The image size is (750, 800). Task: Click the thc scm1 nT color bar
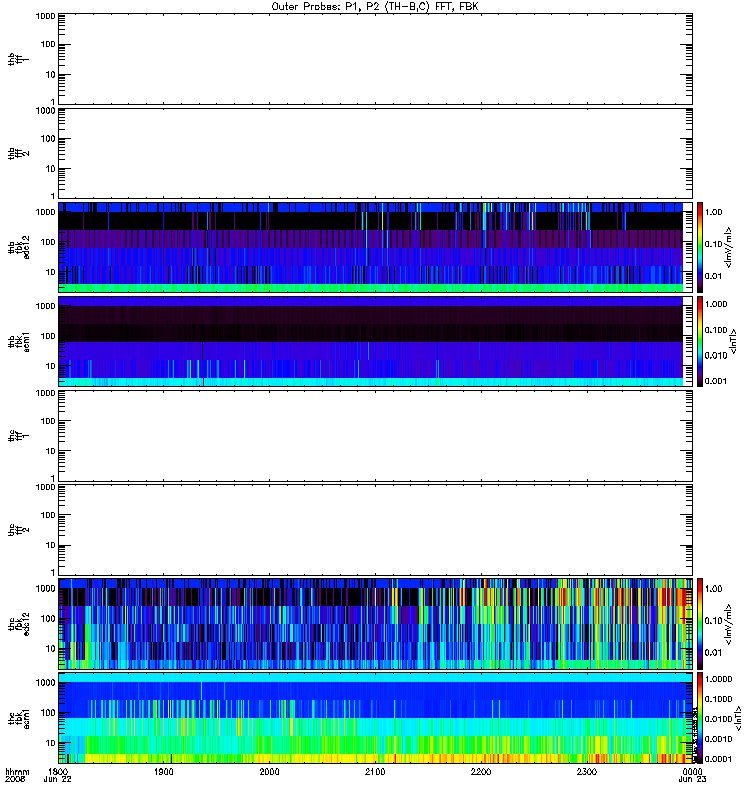(x=700, y=718)
